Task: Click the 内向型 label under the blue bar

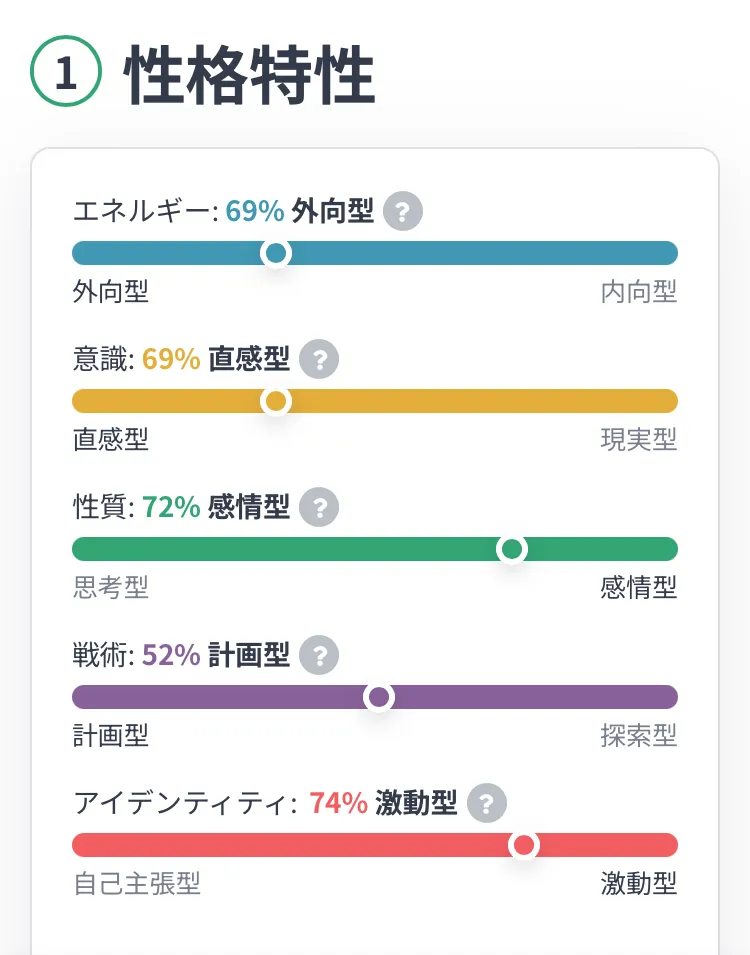Action: click(638, 292)
